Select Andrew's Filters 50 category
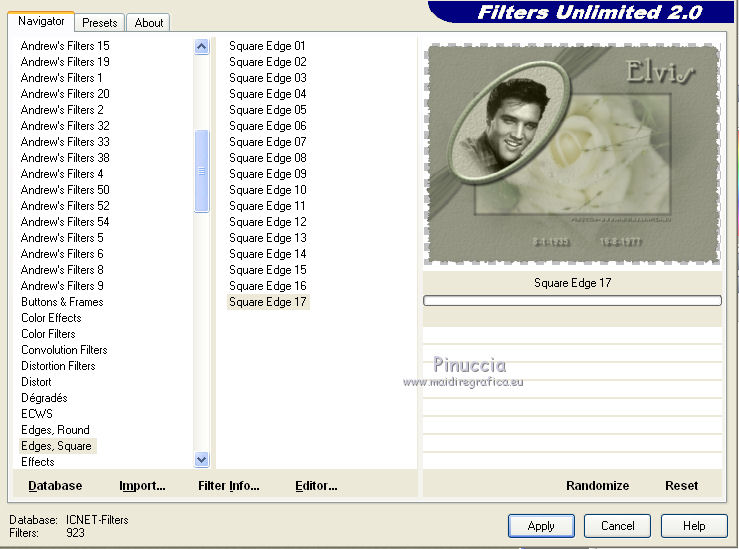This screenshot has height=549, width=739. pos(65,190)
